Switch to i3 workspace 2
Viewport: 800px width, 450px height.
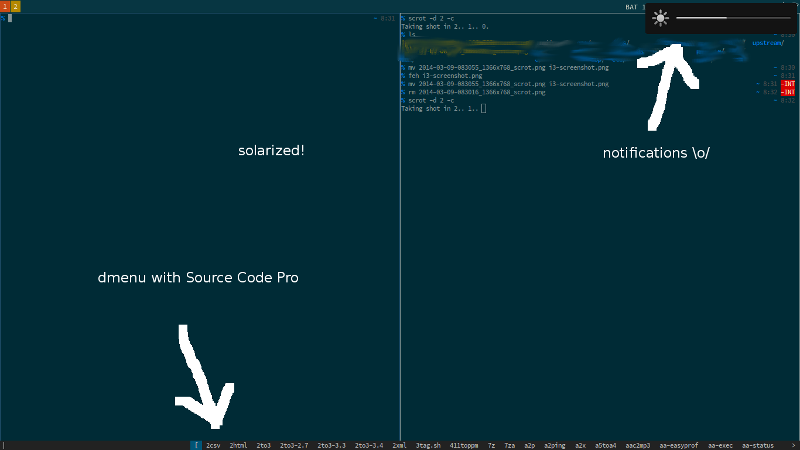[x=15, y=7]
